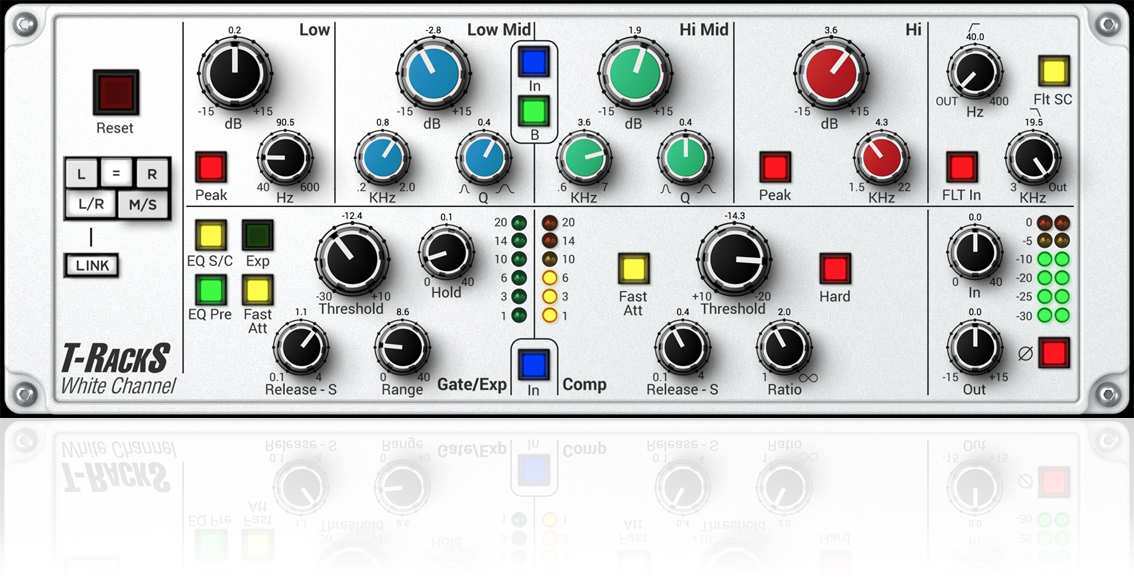This screenshot has width=1134, height=580.
Task: Click the input gain In knob
Action: tap(975, 251)
